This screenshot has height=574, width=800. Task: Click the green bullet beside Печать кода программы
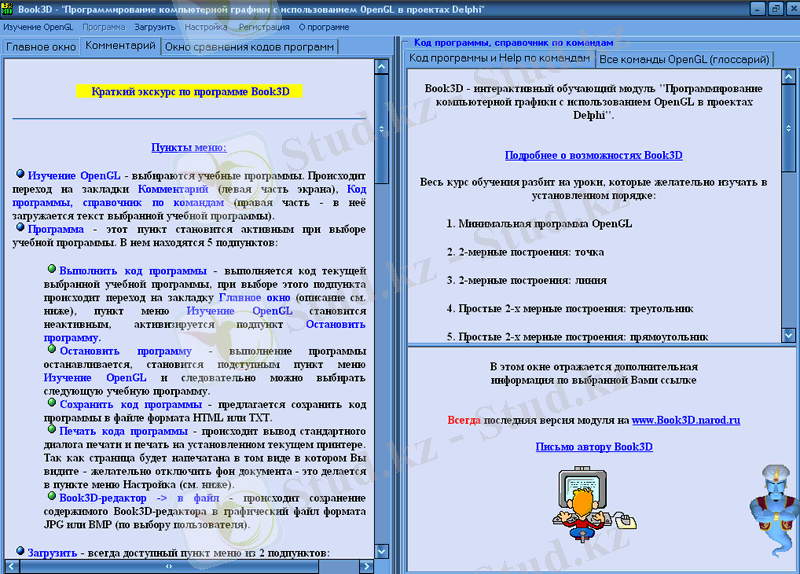click(x=52, y=429)
